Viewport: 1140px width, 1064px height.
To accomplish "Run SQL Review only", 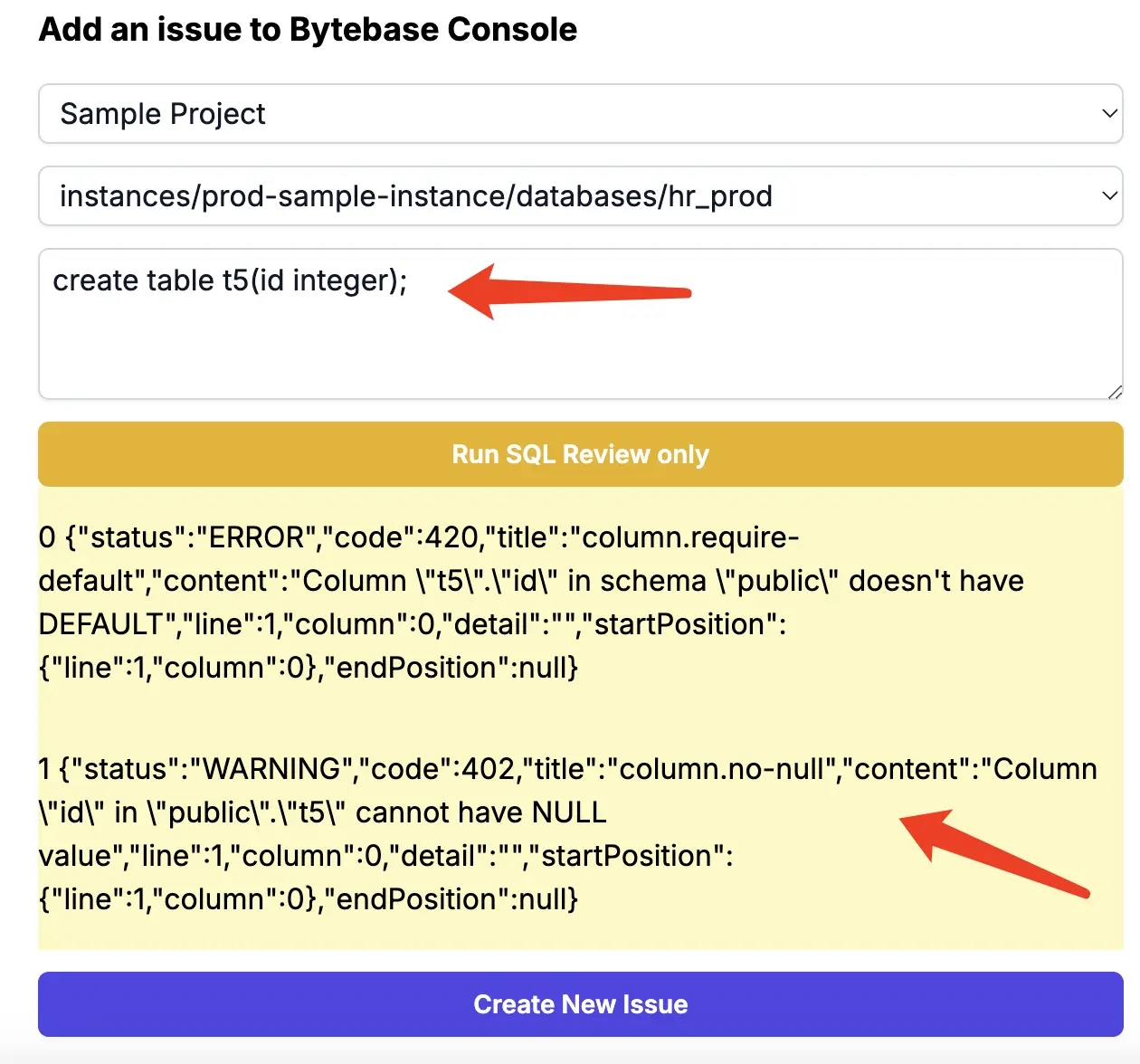I will point(580,454).
